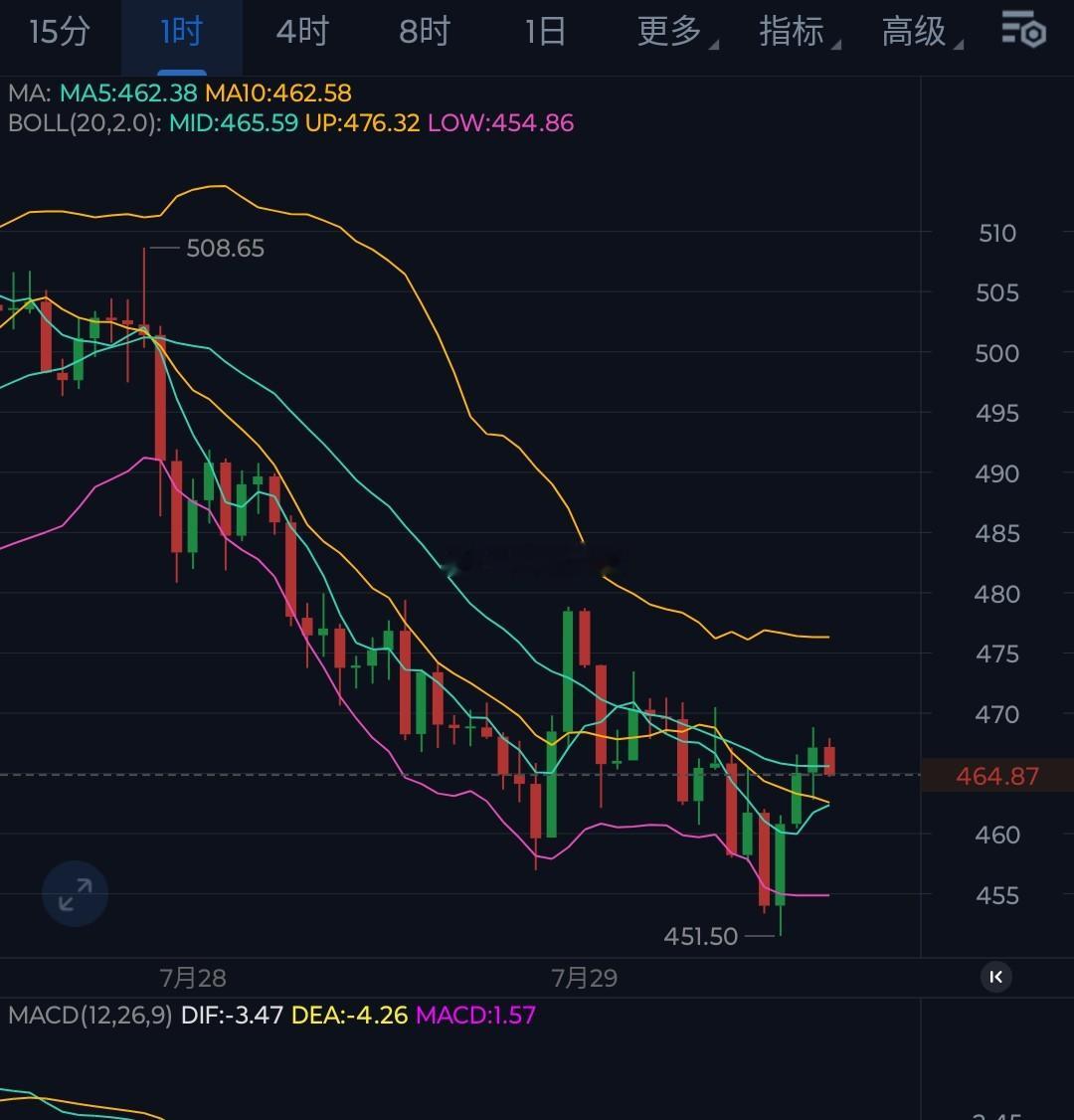Image resolution: width=1074 pixels, height=1120 pixels.
Task: Tap the MACD:1.57 value
Action: point(475,1015)
